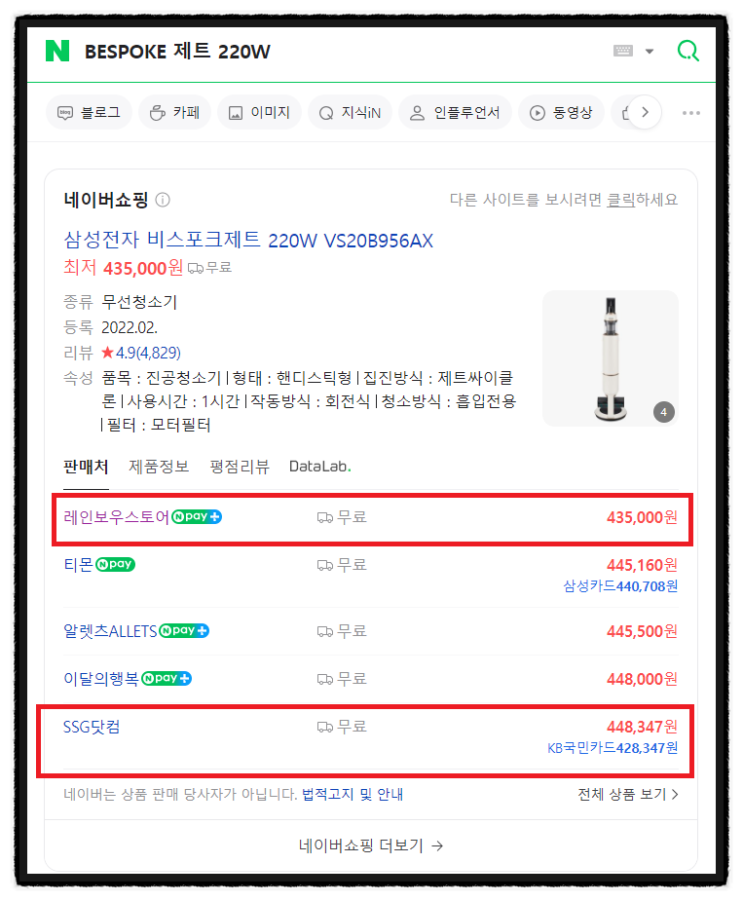Select the 이미지 filter chip
This screenshot has width=743, height=901.
pyautogui.click(x=259, y=112)
